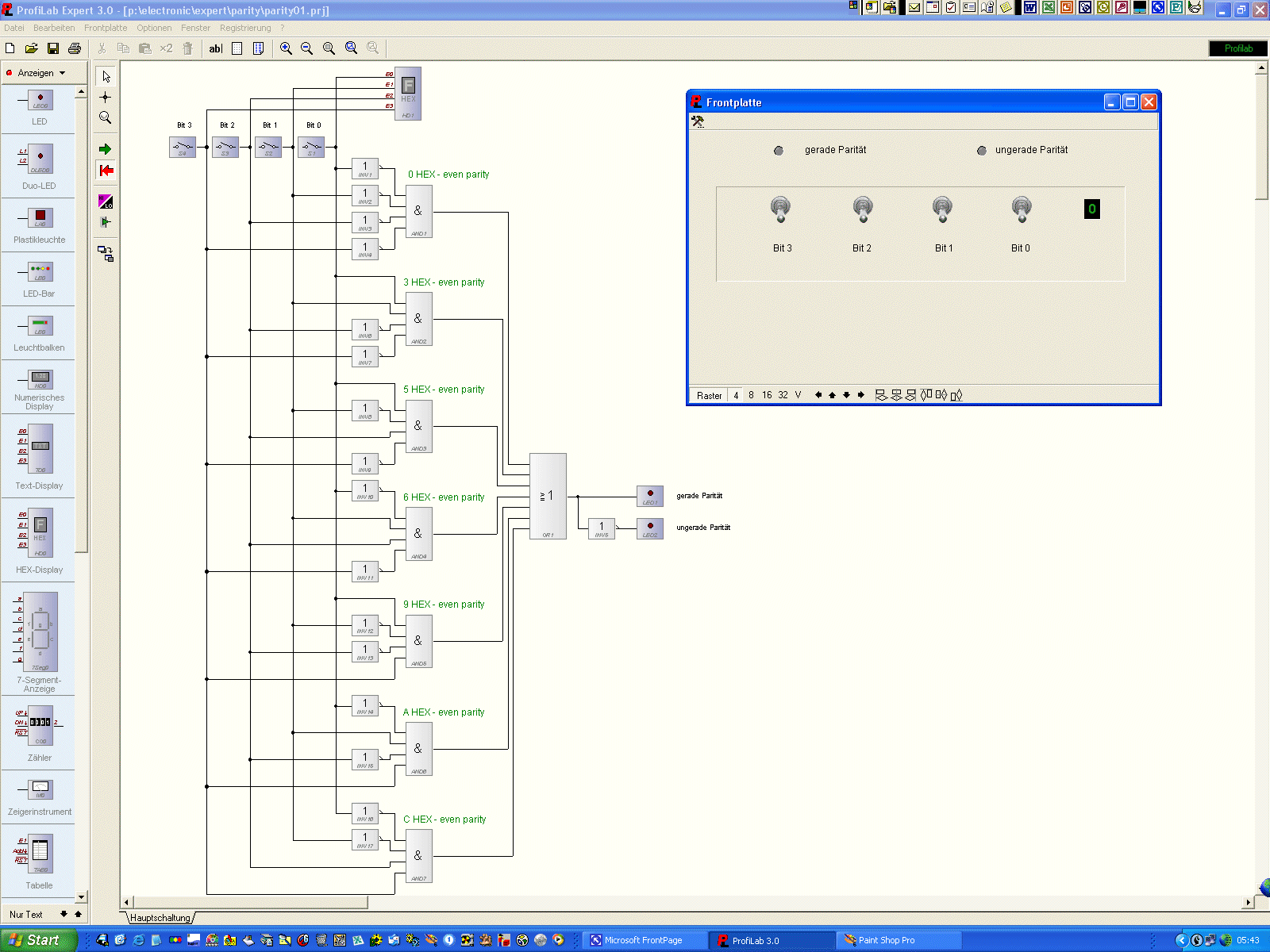Open the Windows Start menu
This screenshot has width=1270, height=952.
(38, 940)
